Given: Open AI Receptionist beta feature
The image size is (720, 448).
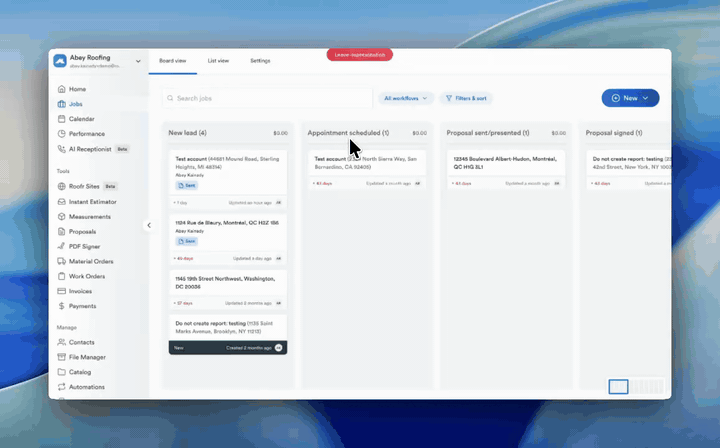Looking at the screenshot, I should (x=93, y=149).
